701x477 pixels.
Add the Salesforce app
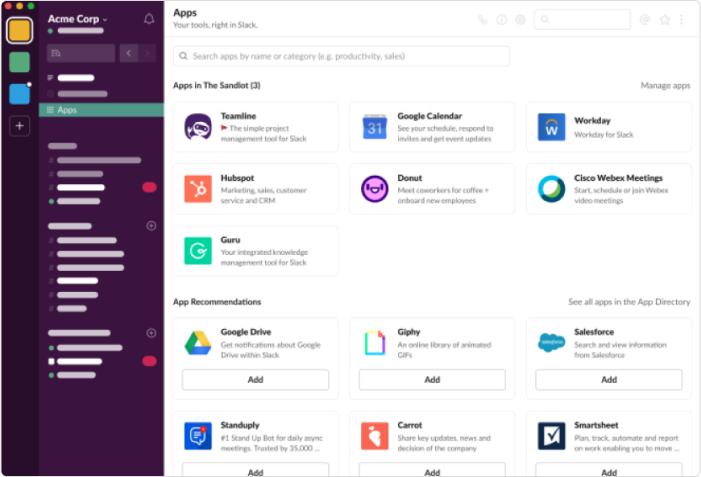(609, 380)
